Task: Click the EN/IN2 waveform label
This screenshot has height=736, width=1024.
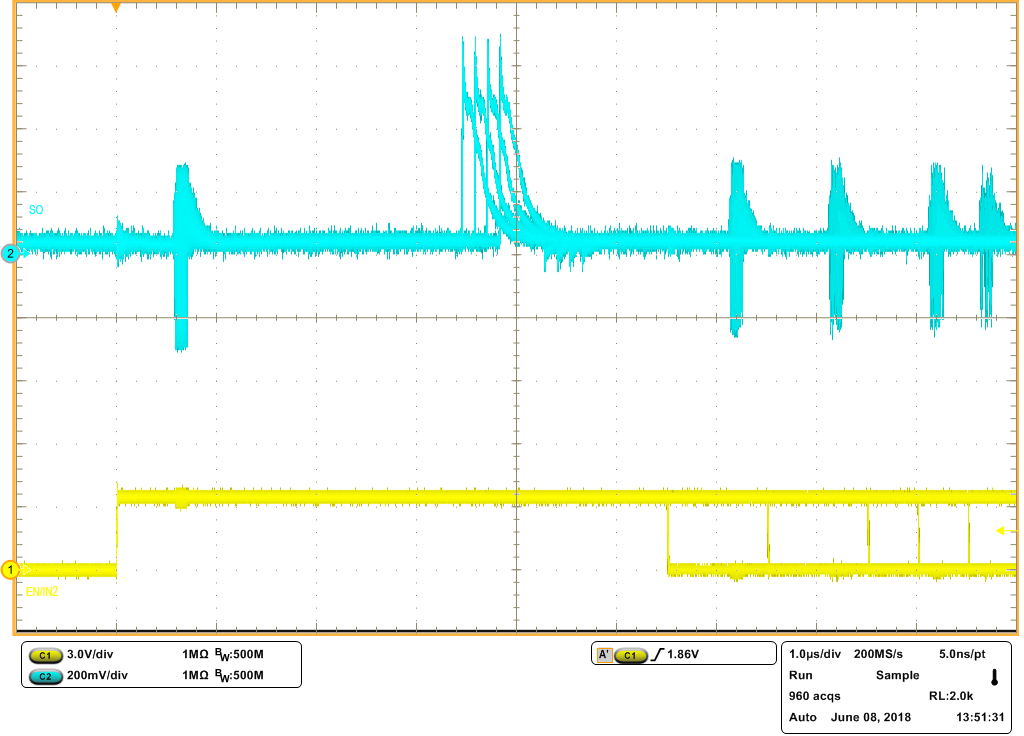Action: (42, 592)
